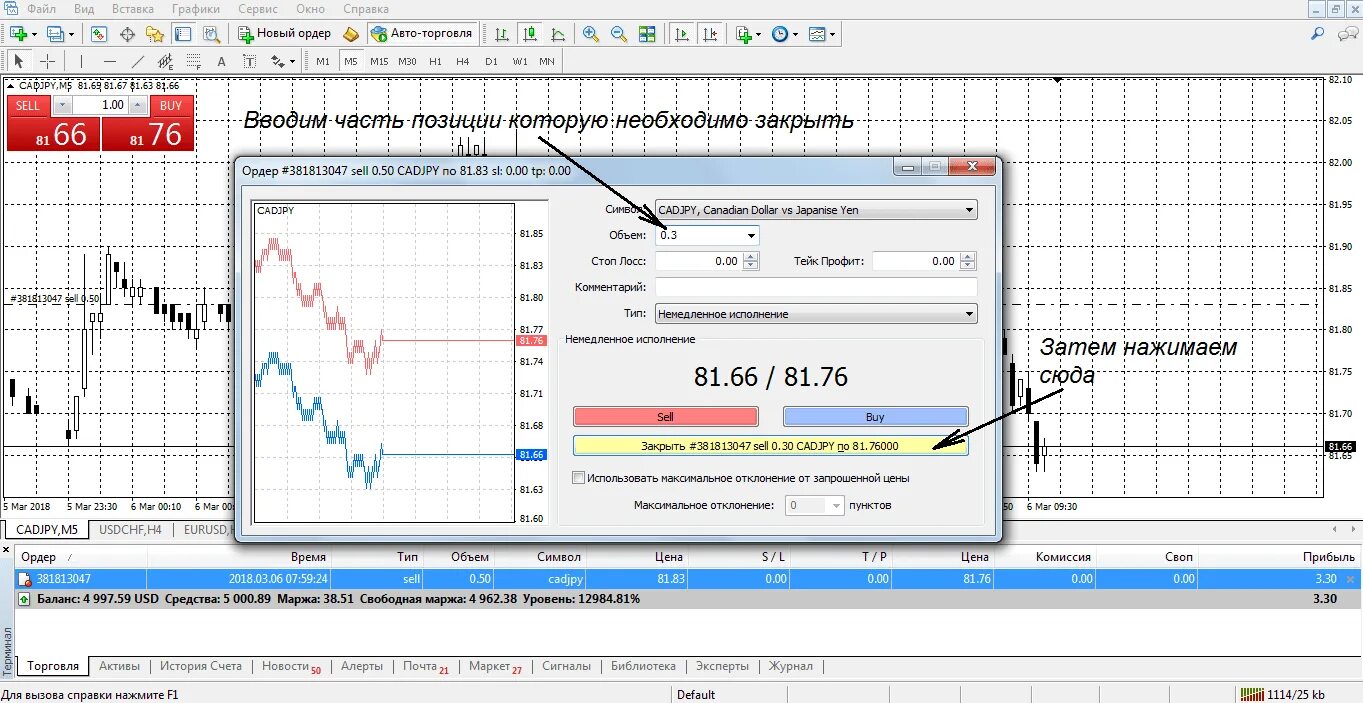Toggle the Авто-торговля button
Image resolution: width=1363 pixels, height=703 pixels.
421,34
